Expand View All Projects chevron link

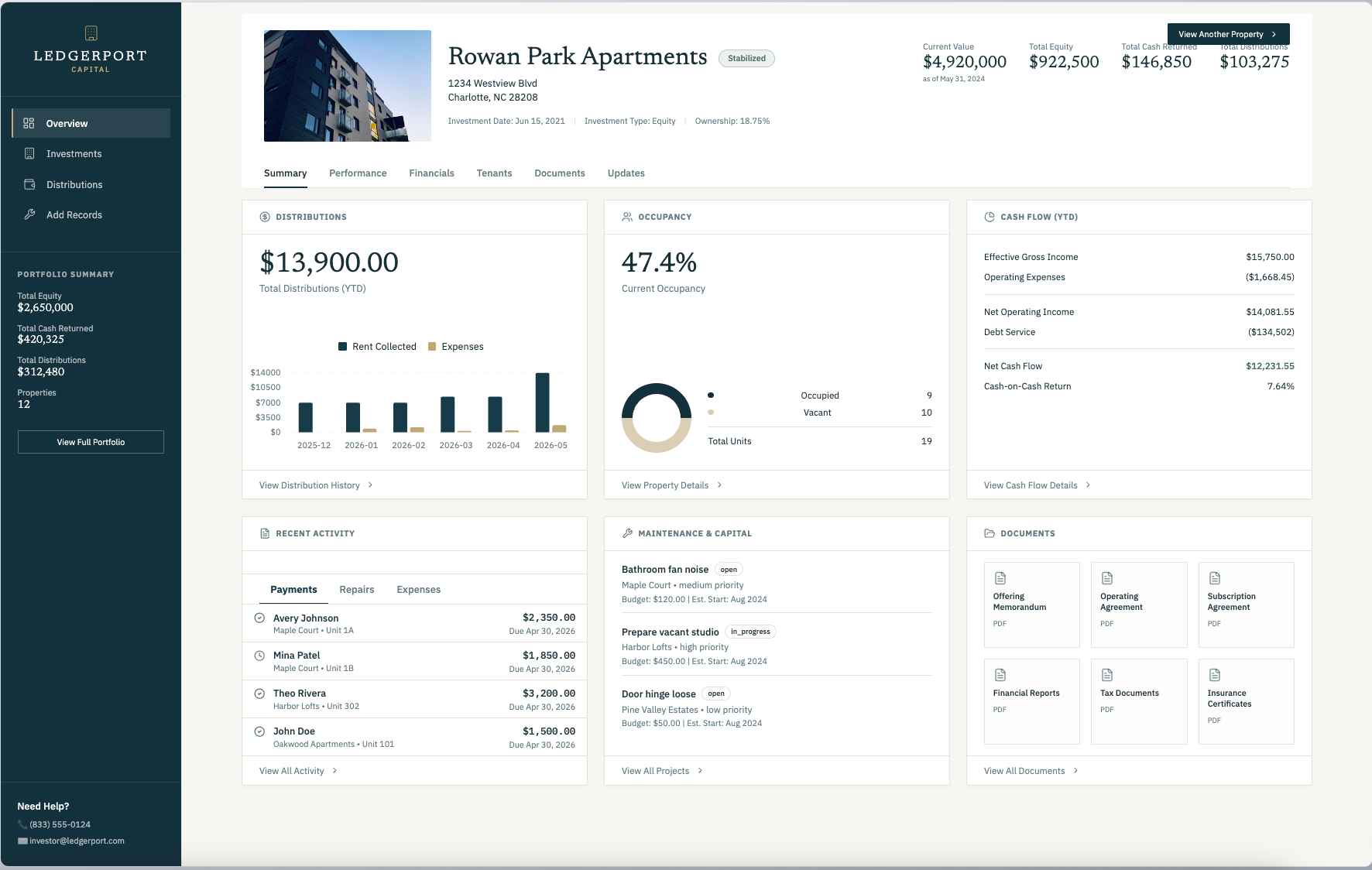coord(700,771)
